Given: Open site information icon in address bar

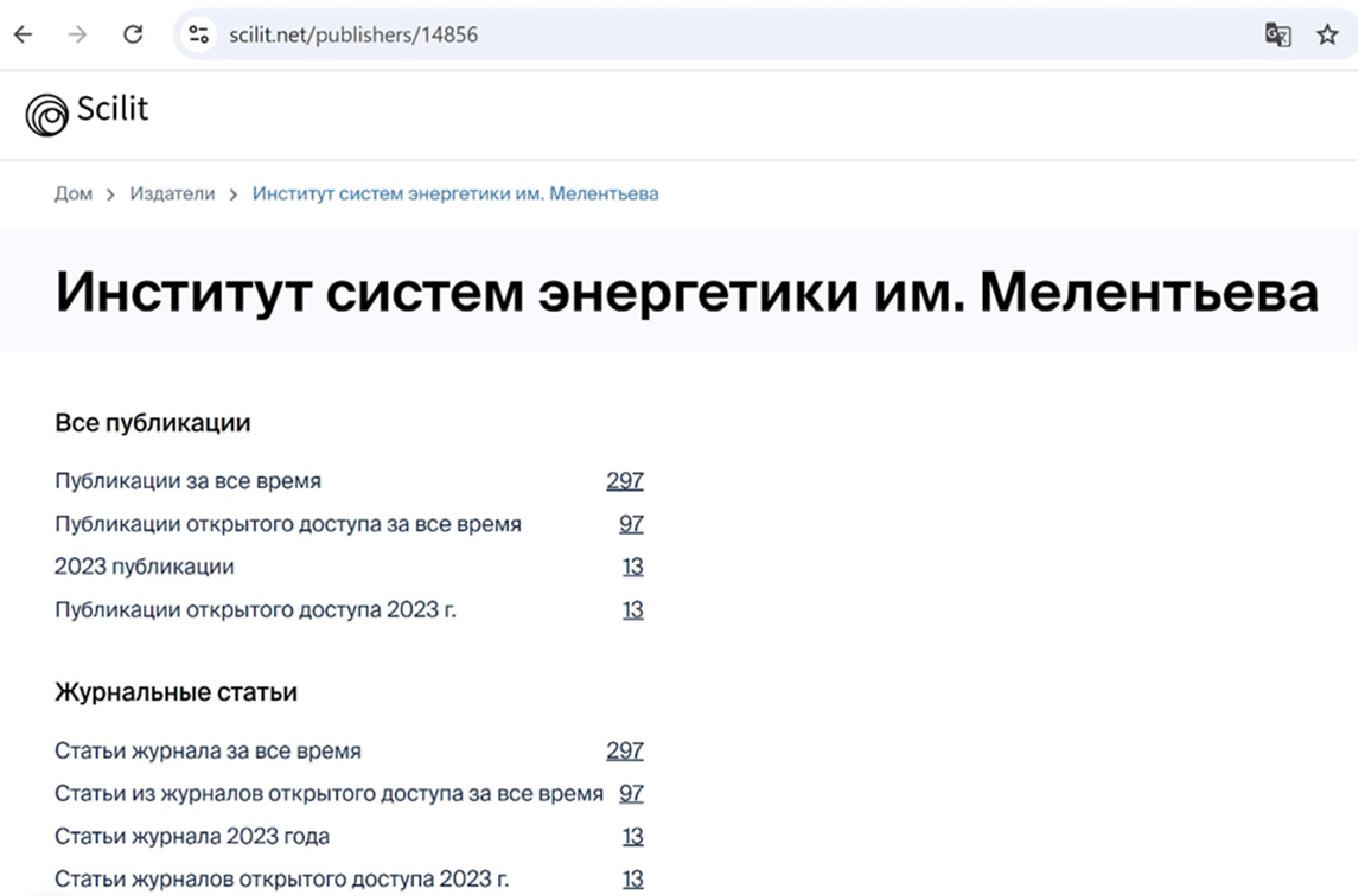Looking at the screenshot, I should pos(199,35).
